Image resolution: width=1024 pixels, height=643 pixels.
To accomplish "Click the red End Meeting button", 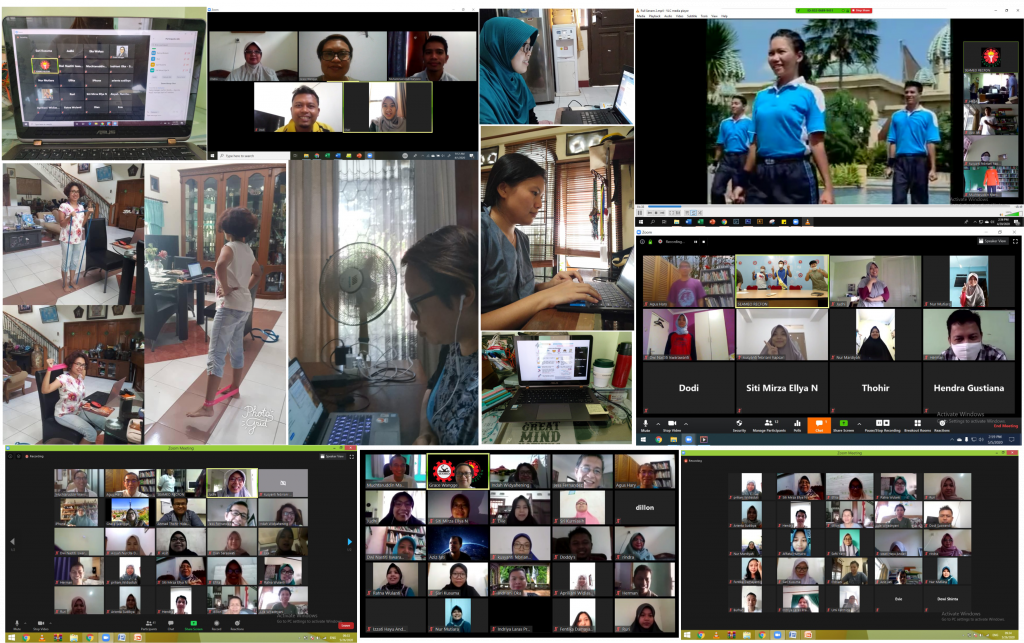I will (x=1002, y=425).
